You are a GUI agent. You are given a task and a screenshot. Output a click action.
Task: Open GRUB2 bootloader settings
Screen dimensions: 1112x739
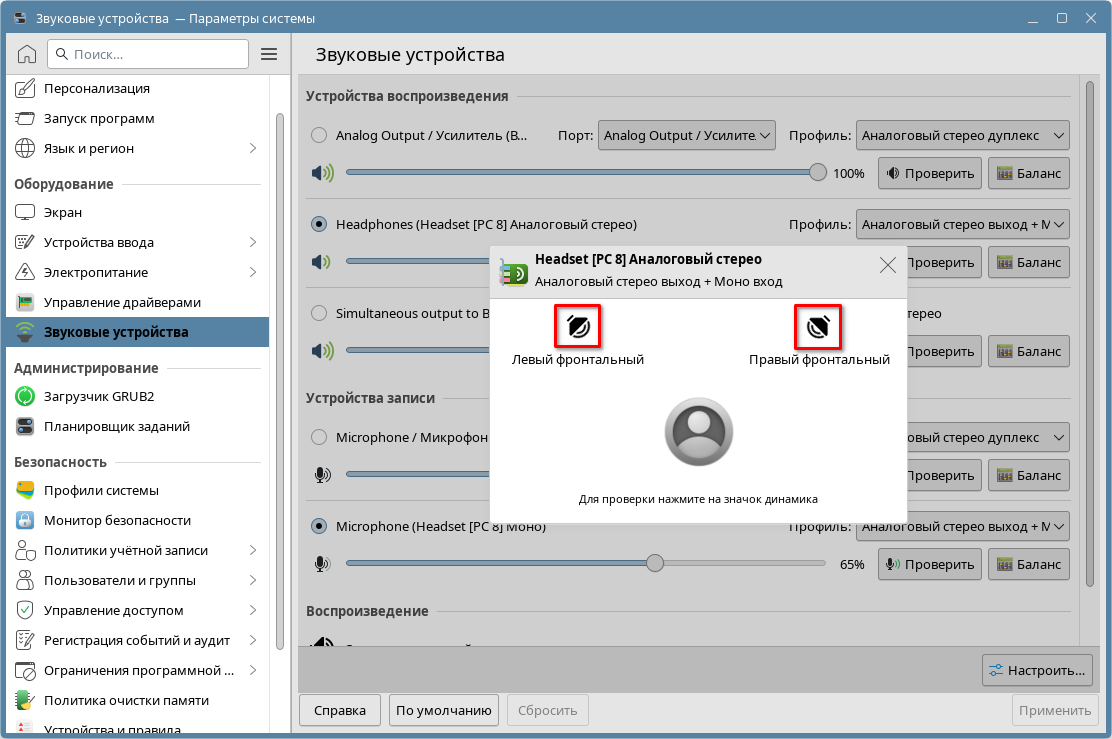coord(98,396)
